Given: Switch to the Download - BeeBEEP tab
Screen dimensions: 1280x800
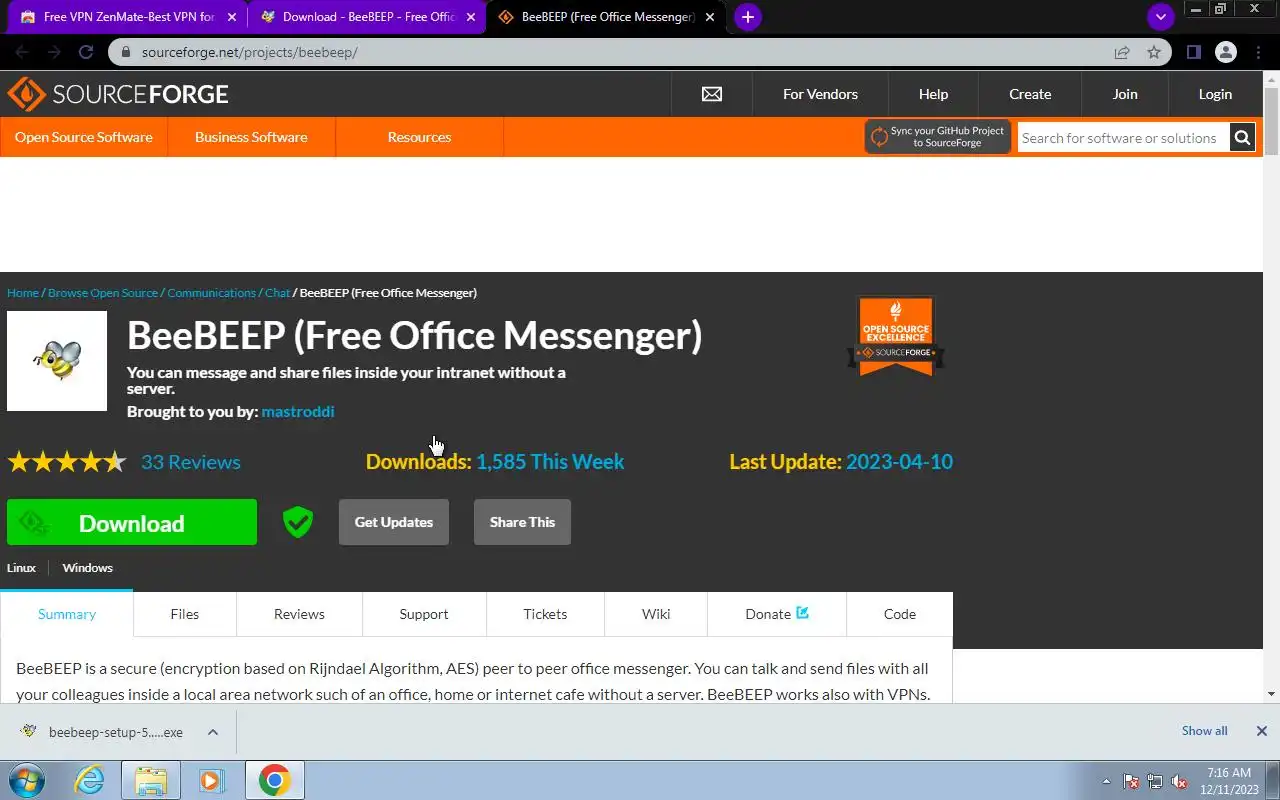Looking at the screenshot, I should click(x=367, y=17).
